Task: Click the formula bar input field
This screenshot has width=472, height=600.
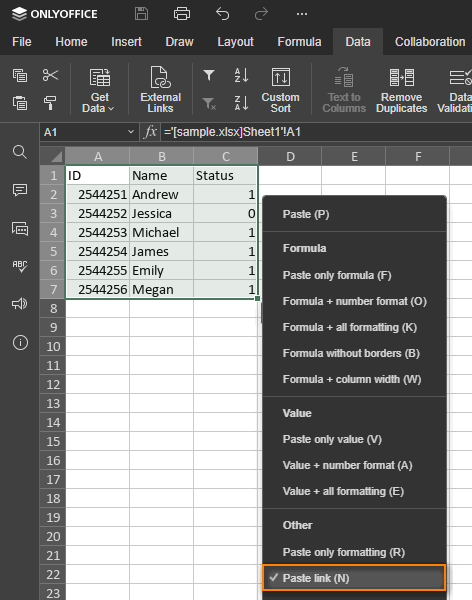Action: click(316, 132)
